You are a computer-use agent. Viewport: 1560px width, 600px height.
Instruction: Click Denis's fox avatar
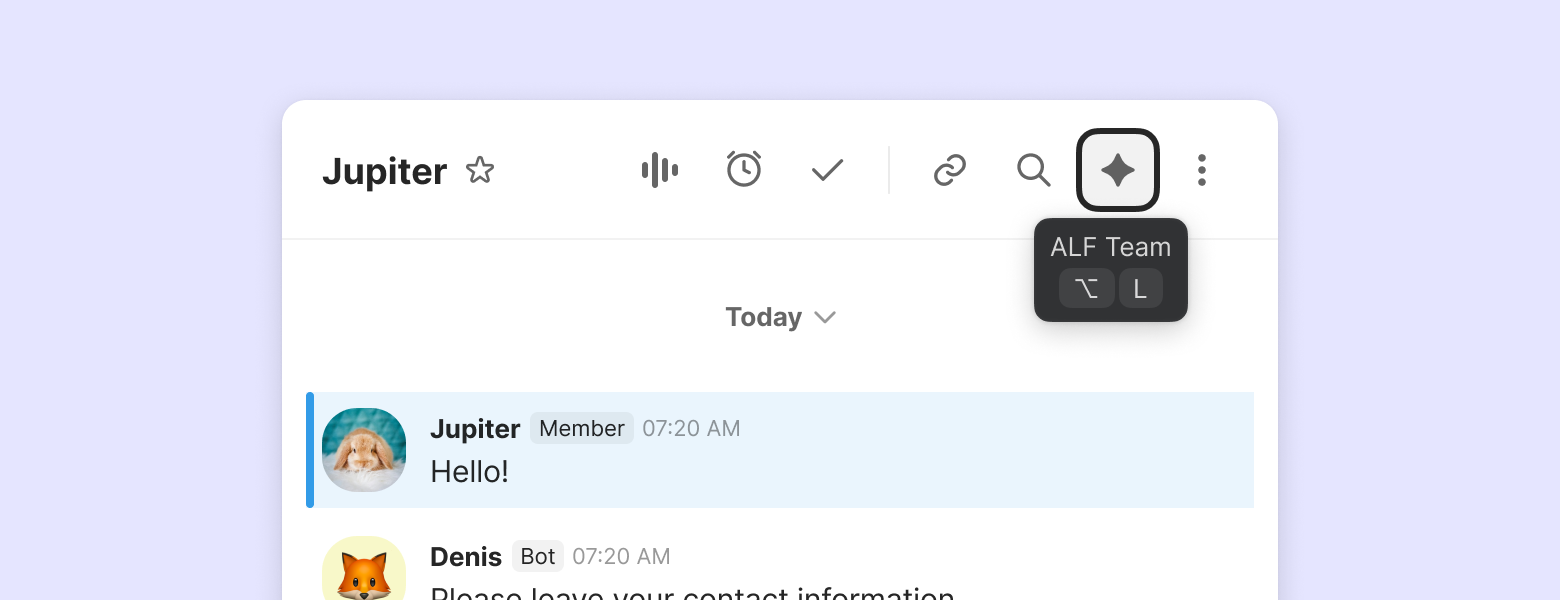tap(364, 570)
